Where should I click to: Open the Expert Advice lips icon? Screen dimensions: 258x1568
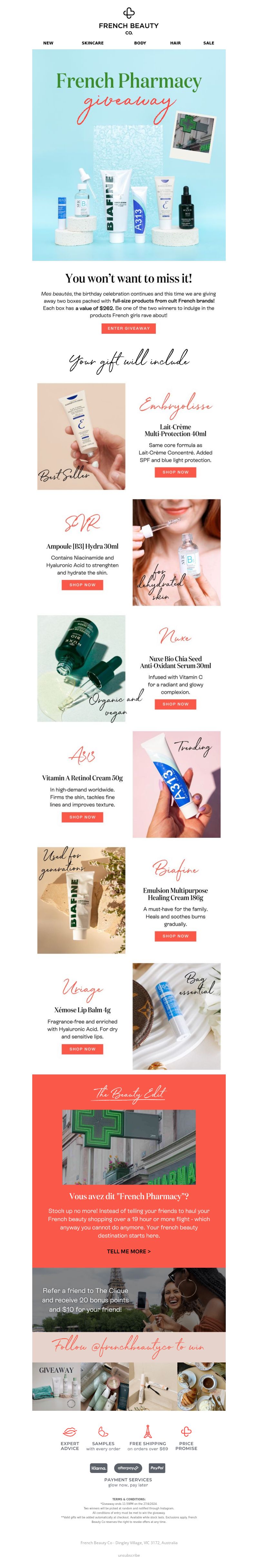70,1432
